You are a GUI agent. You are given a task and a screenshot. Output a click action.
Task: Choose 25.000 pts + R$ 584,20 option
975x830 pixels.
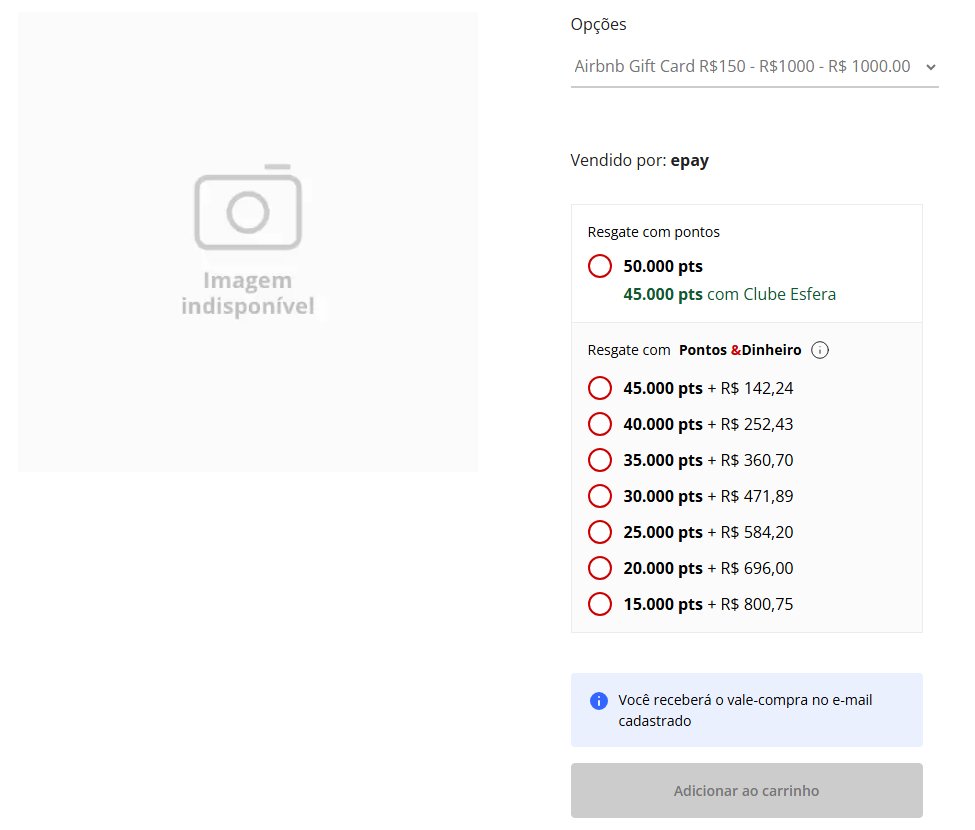(x=600, y=532)
